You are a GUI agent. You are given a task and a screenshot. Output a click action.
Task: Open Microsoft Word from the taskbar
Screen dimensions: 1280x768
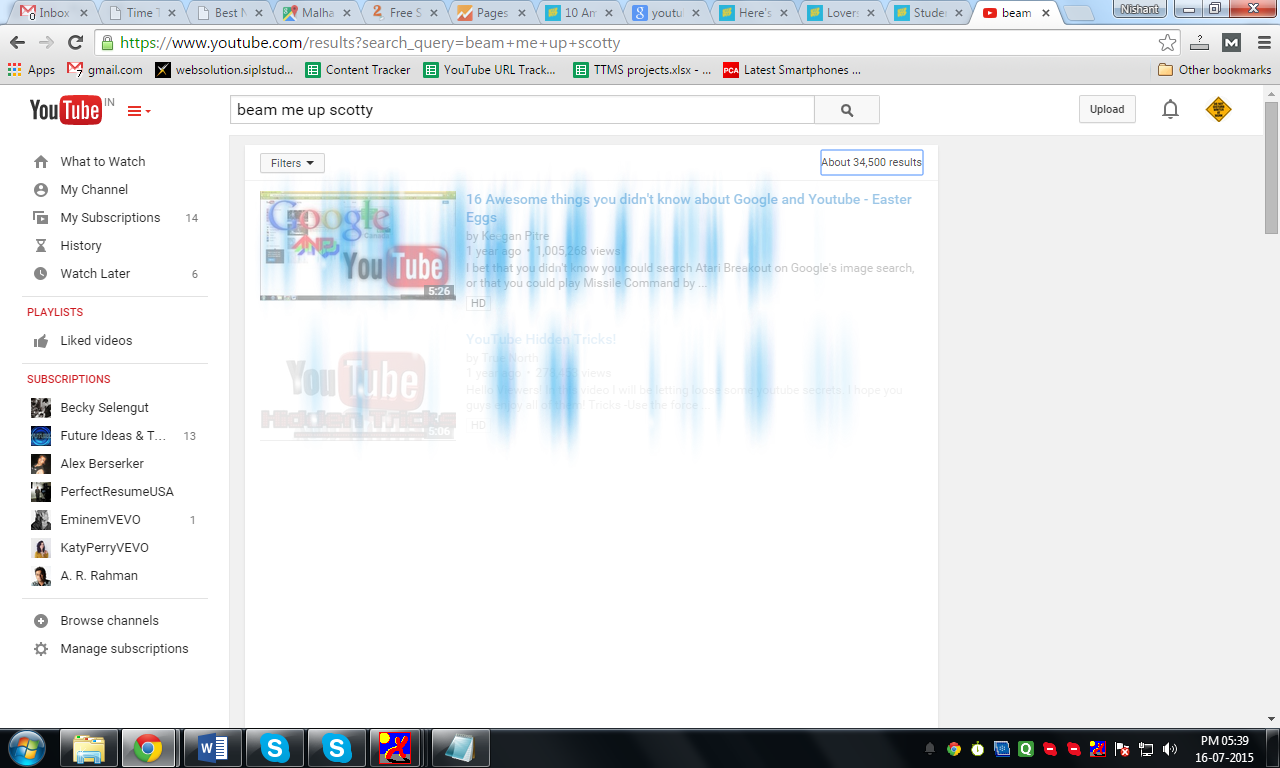click(213, 748)
